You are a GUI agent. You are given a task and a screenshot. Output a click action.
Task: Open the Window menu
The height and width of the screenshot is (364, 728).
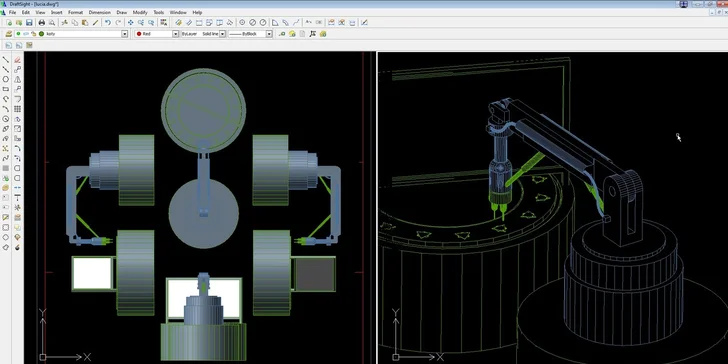(x=178, y=13)
